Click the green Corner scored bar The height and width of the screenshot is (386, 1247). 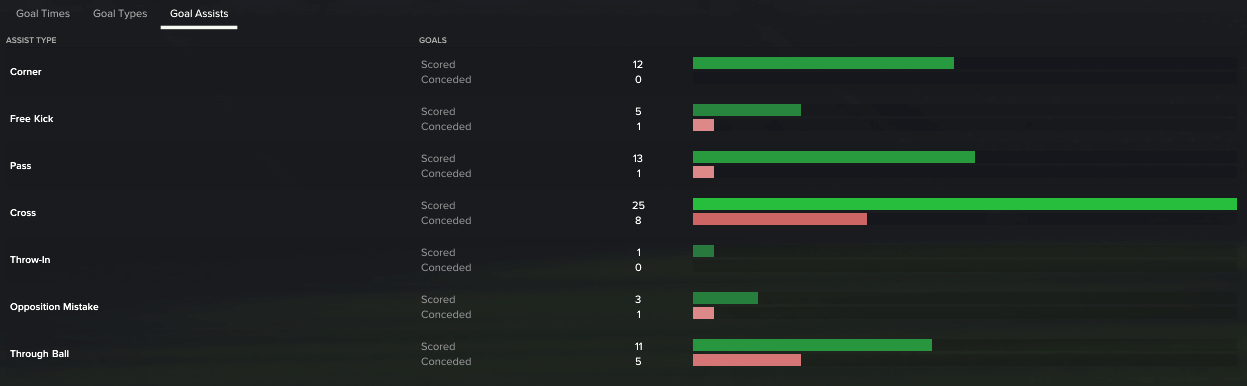pos(823,63)
